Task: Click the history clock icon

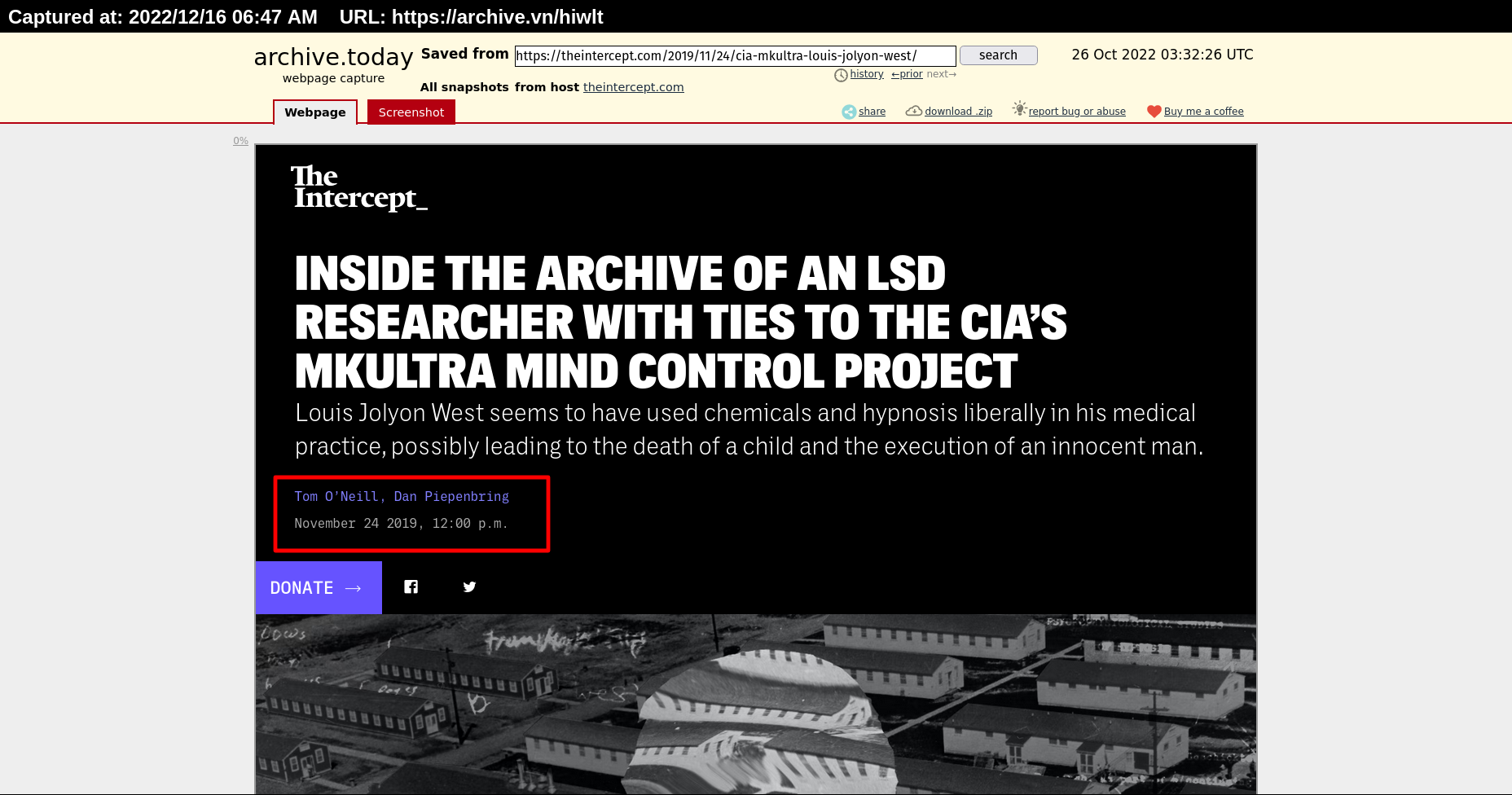Action: click(841, 75)
